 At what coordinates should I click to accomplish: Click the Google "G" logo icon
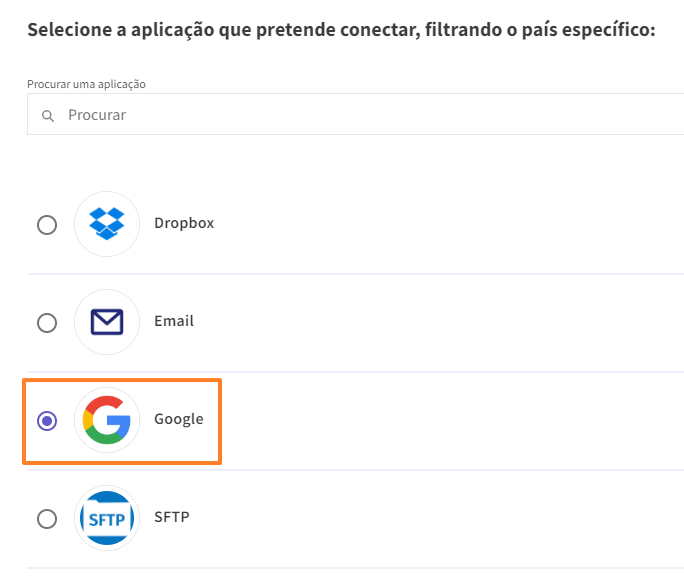point(107,420)
